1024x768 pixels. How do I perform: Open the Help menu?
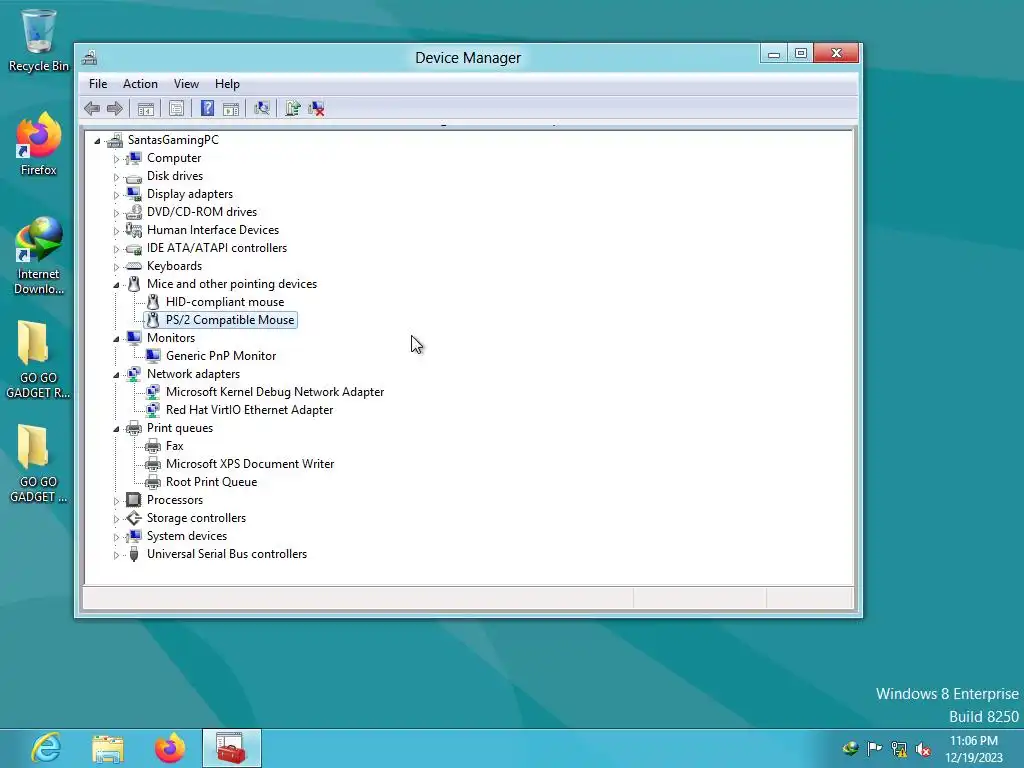pyautogui.click(x=227, y=84)
